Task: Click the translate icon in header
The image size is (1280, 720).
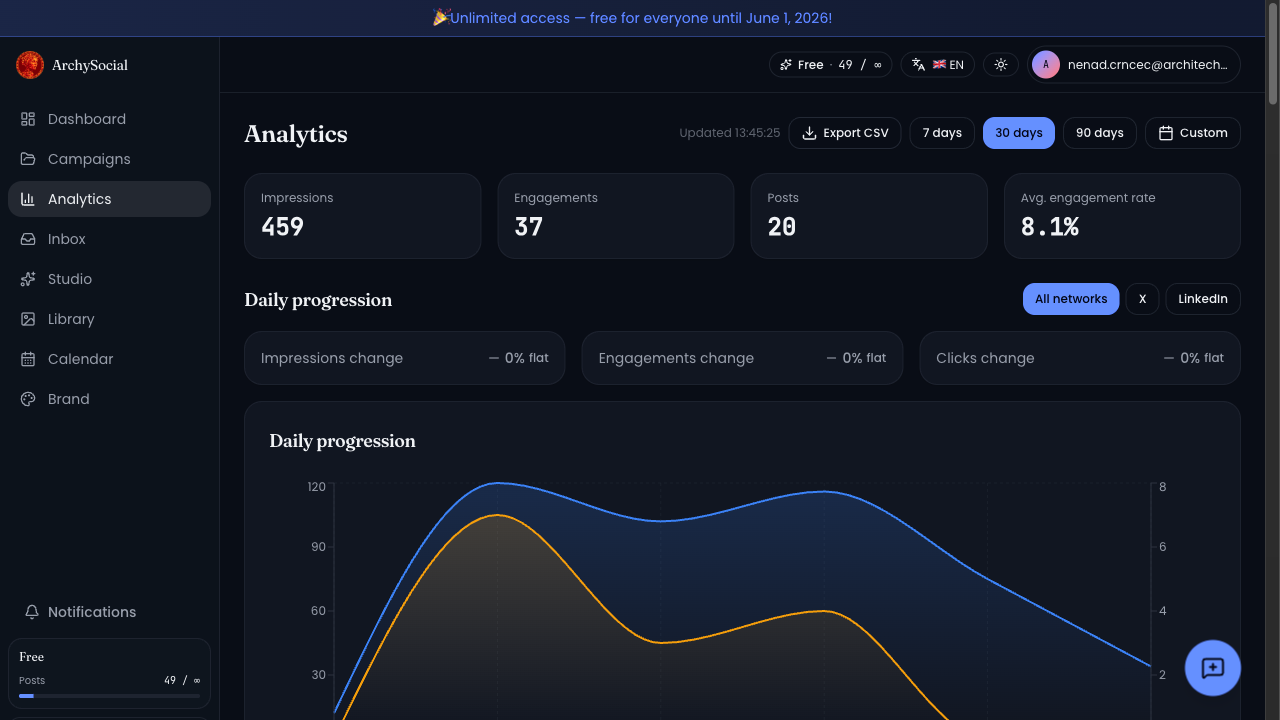Action: pos(919,65)
